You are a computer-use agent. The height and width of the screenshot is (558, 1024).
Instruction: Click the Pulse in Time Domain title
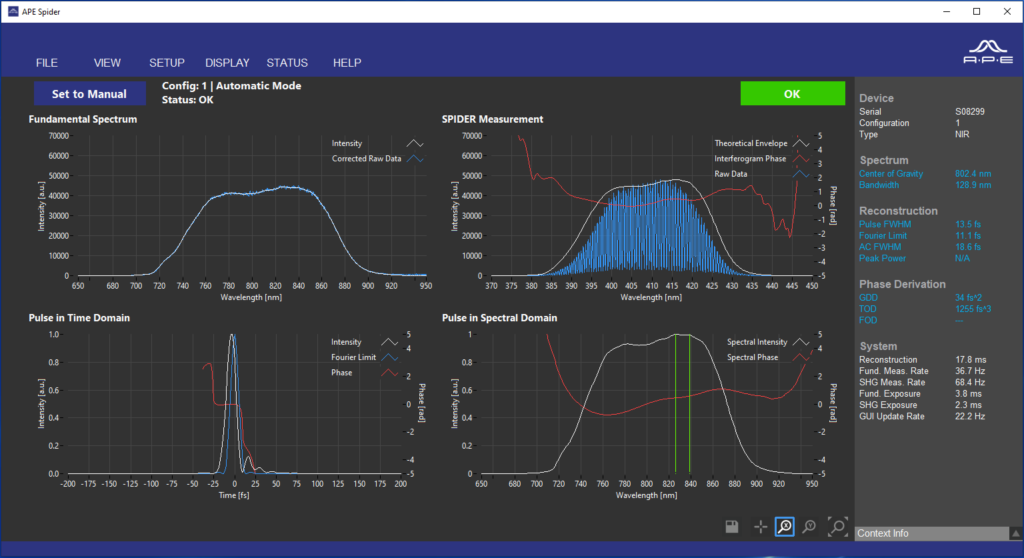tap(79, 318)
